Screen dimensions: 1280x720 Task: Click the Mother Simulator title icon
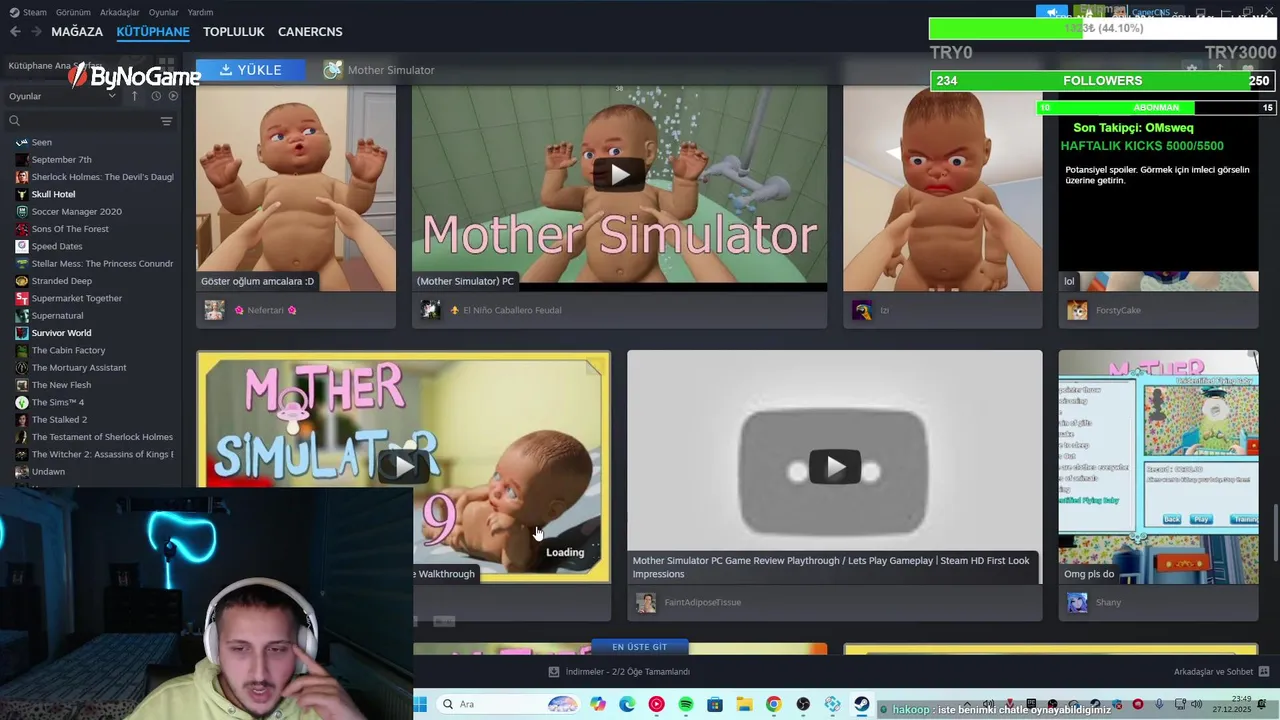click(333, 70)
